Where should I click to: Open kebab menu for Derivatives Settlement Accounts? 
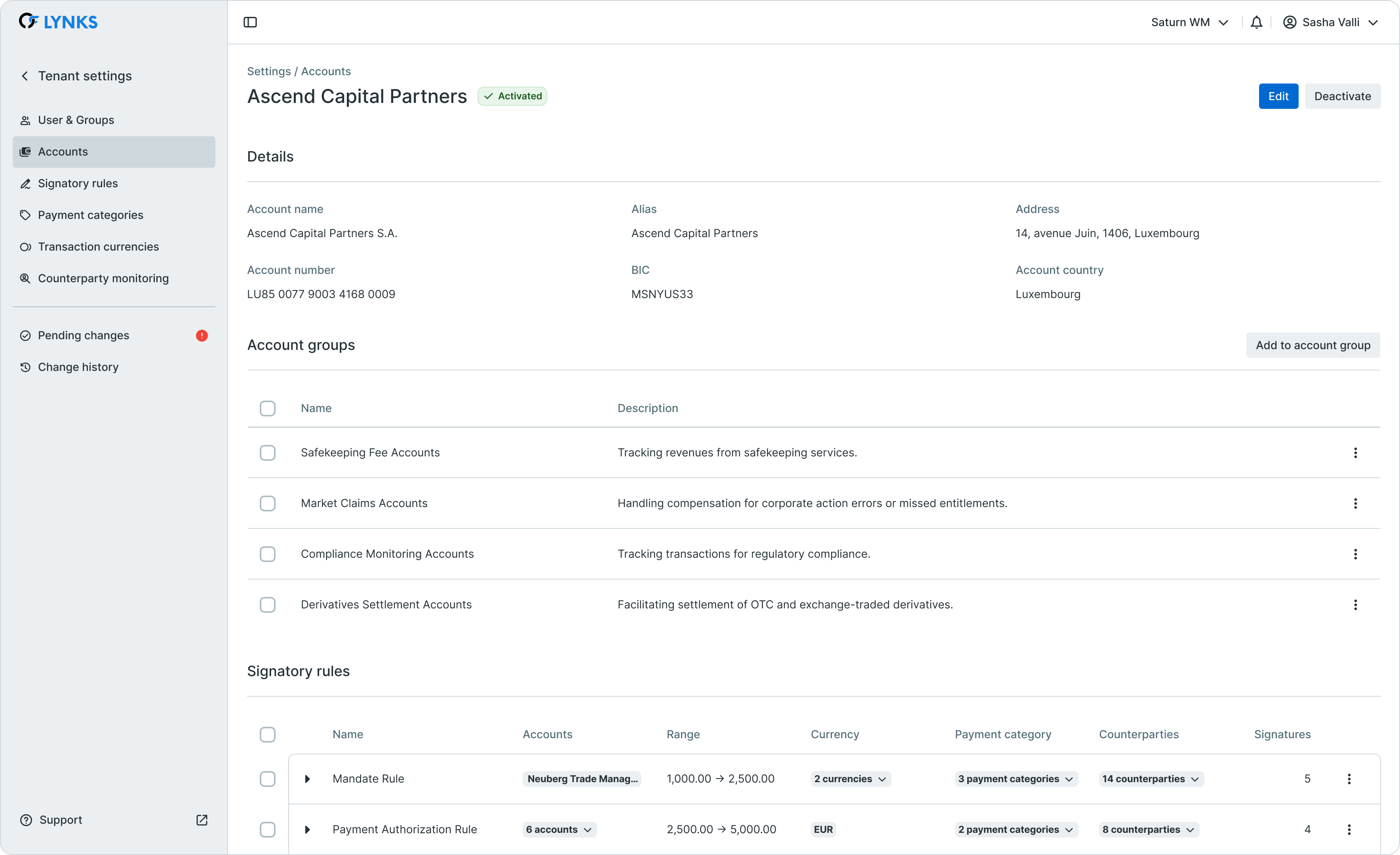pos(1355,604)
